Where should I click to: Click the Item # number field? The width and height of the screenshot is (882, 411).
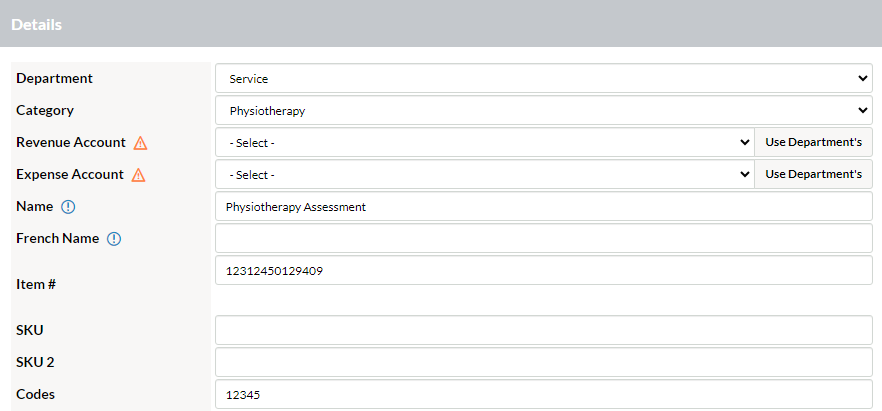click(543, 270)
